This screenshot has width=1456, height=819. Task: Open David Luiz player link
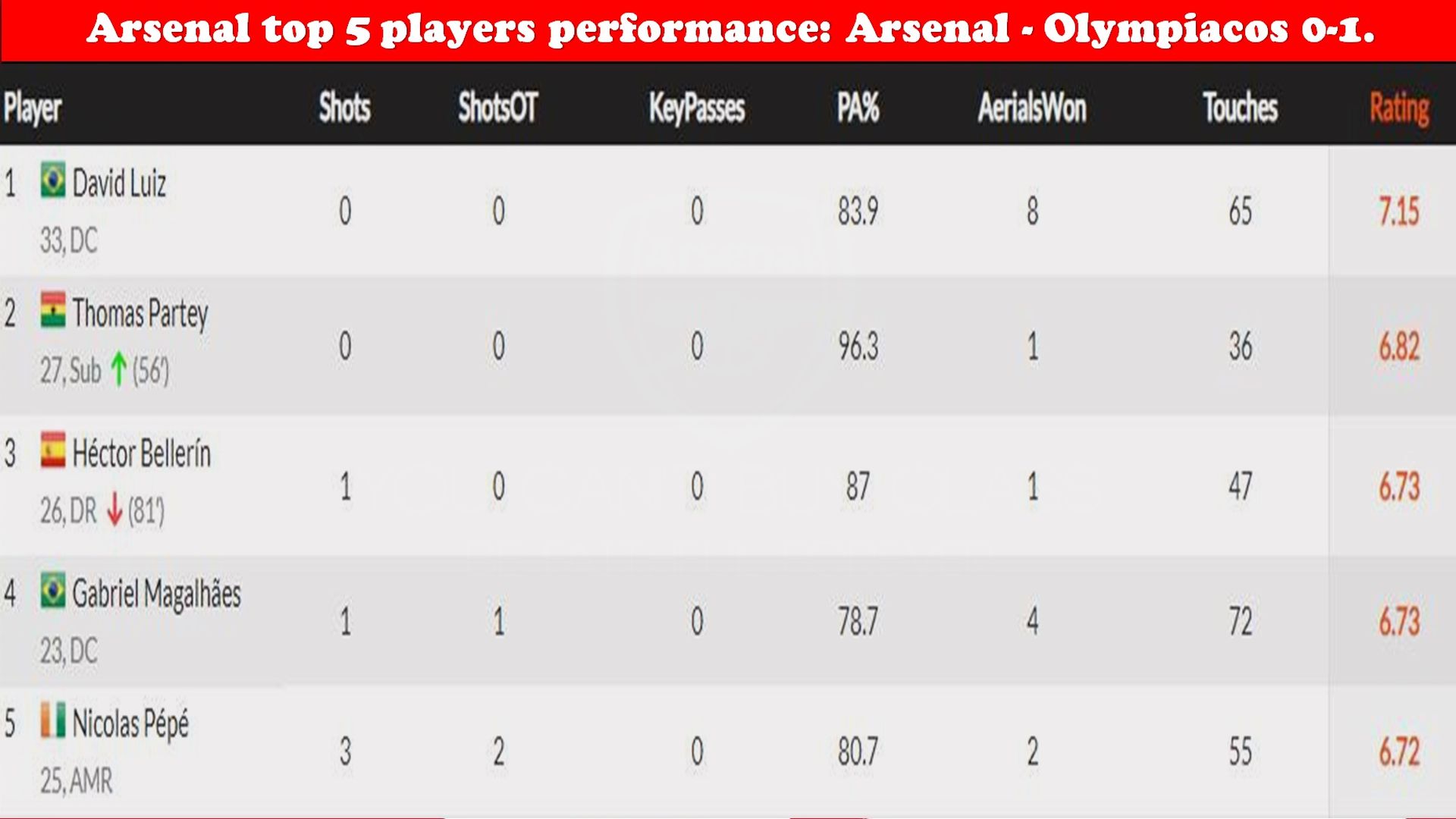(x=119, y=183)
